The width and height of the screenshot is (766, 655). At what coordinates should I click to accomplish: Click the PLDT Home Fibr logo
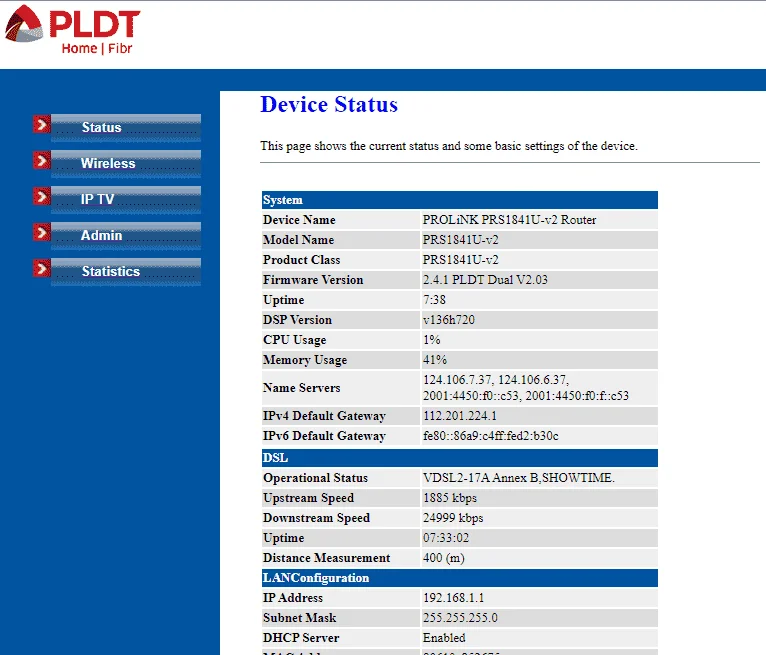(72, 30)
